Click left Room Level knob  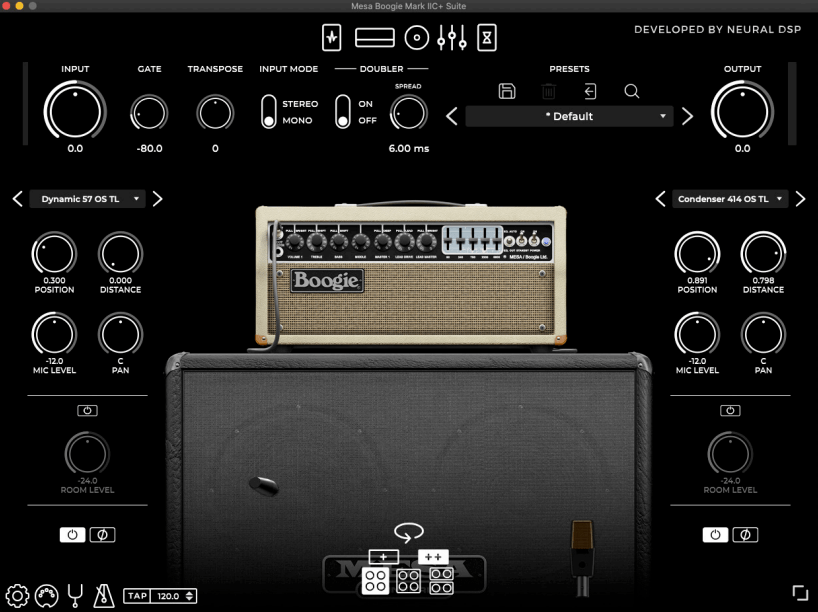[x=87, y=453]
